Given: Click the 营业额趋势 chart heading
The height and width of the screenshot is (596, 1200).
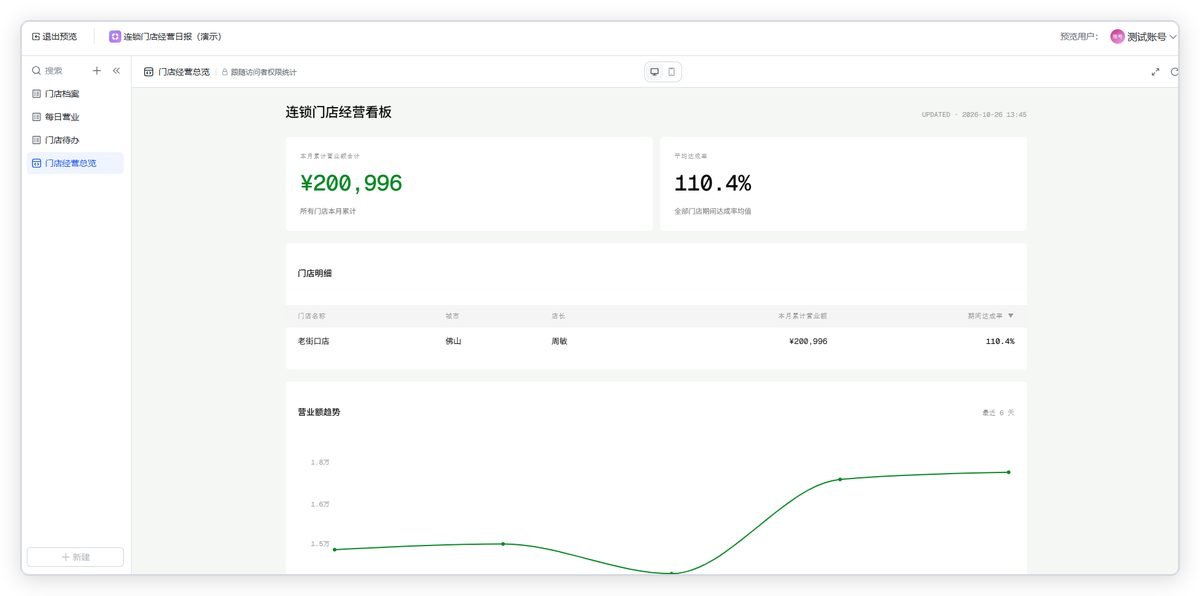Looking at the screenshot, I should pyautogui.click(x=319, y=412).
